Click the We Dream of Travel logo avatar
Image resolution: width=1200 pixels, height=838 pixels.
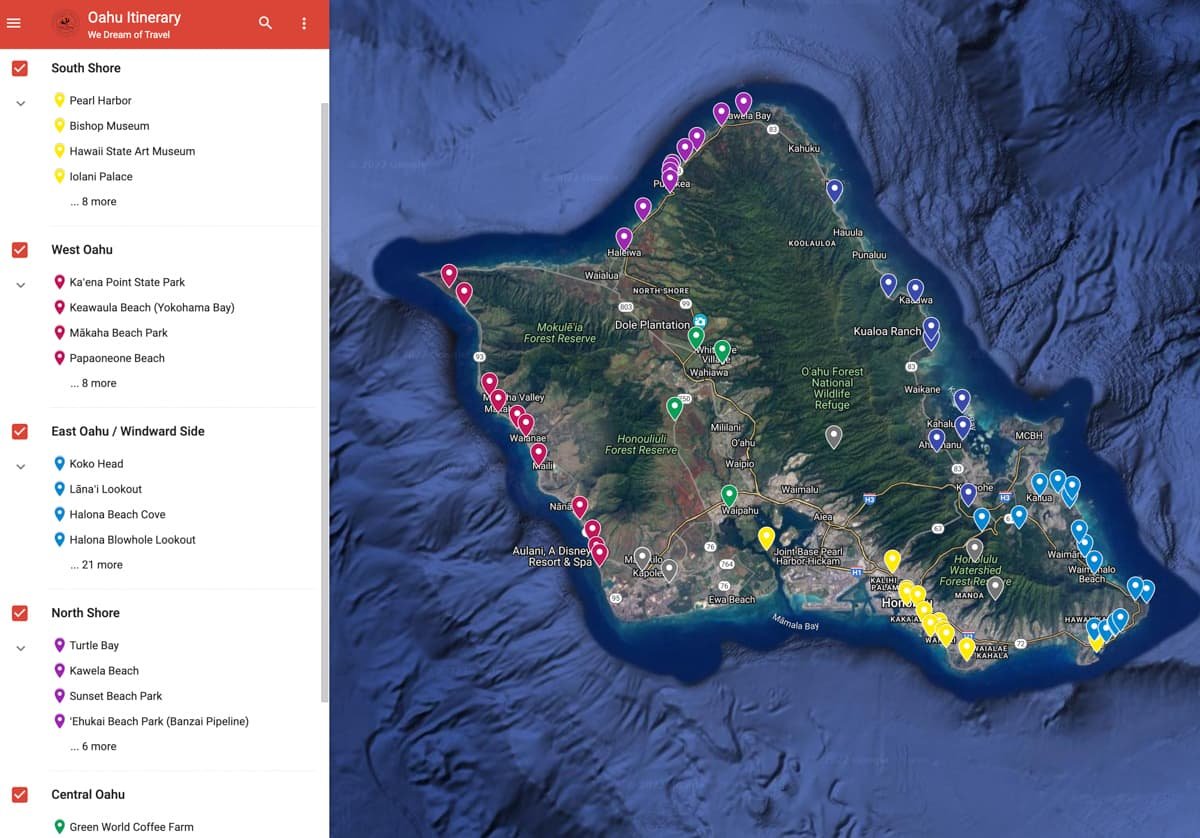65,24
